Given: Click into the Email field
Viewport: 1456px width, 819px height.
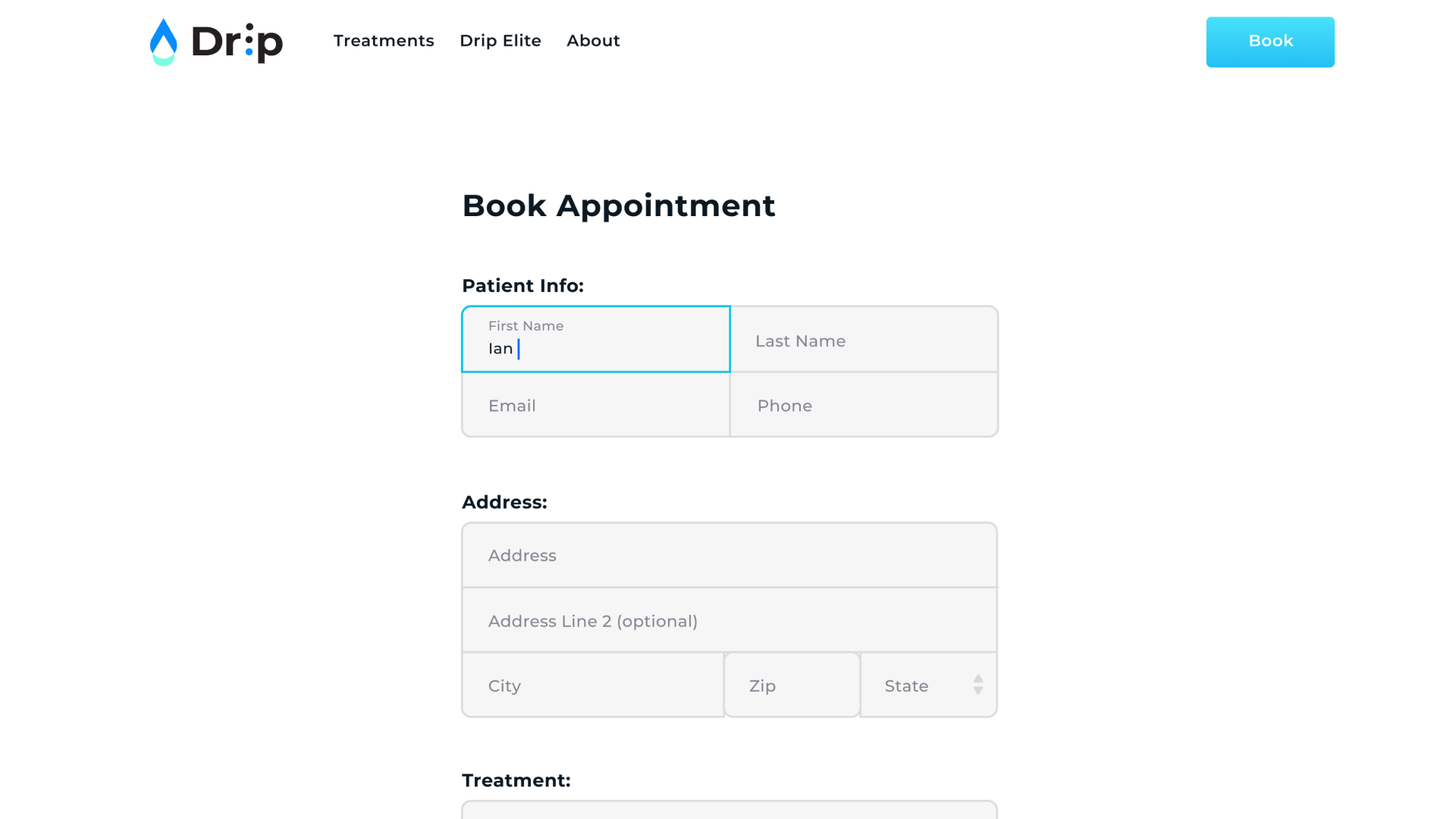Looking at the screenshot, I should [x=596, y=405].
